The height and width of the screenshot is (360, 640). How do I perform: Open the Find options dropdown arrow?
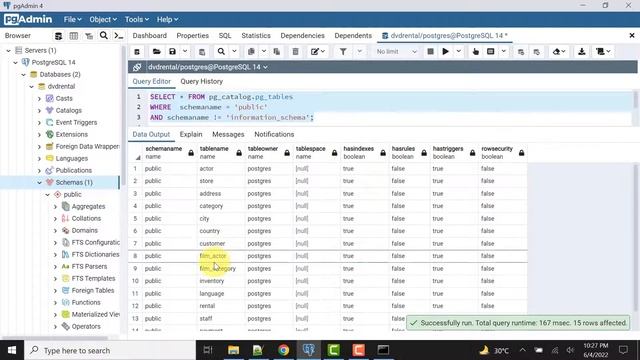(x=234, y=51)
